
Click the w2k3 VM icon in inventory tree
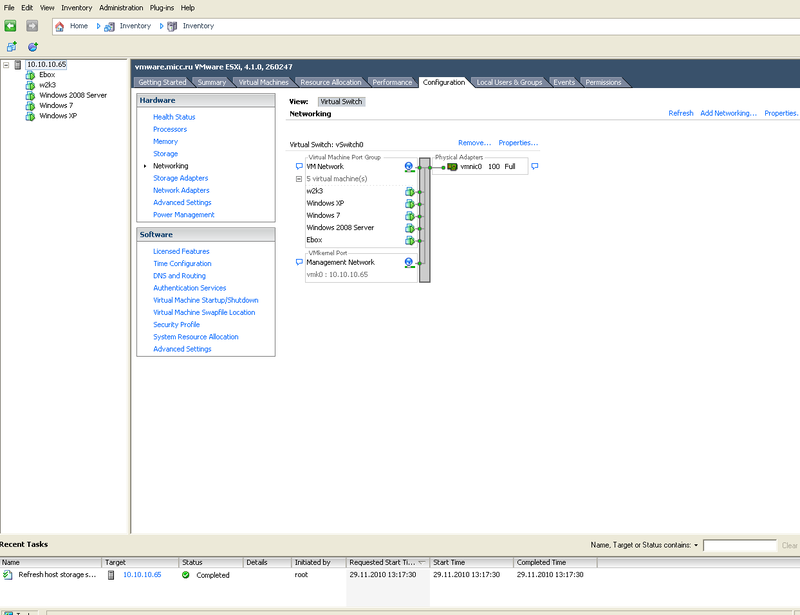[30, 85]
